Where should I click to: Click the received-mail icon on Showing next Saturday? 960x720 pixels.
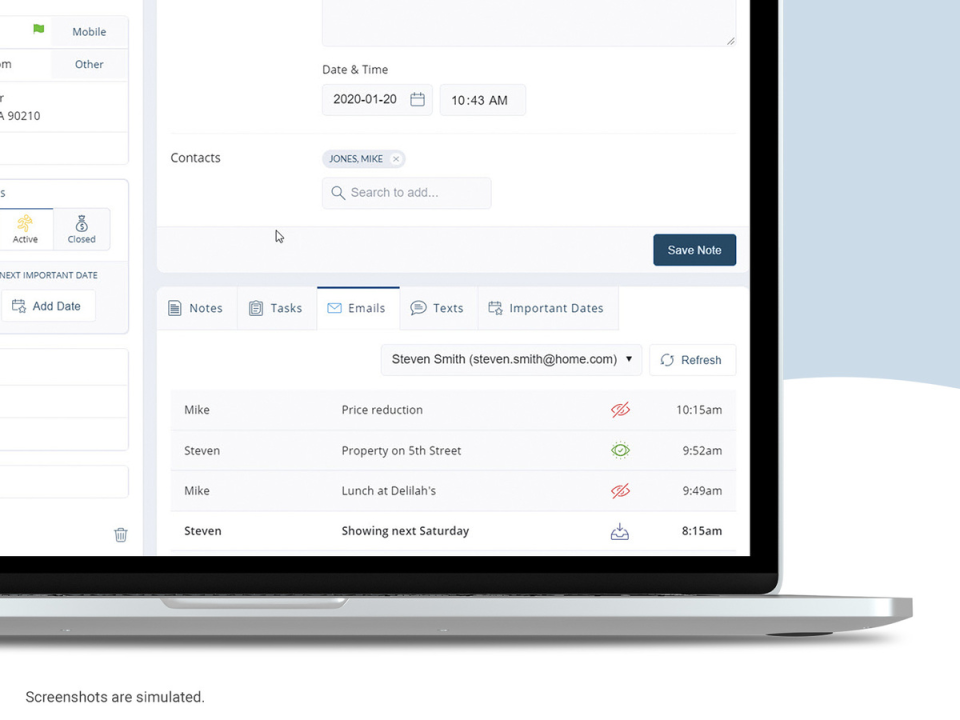click(620, 531)
